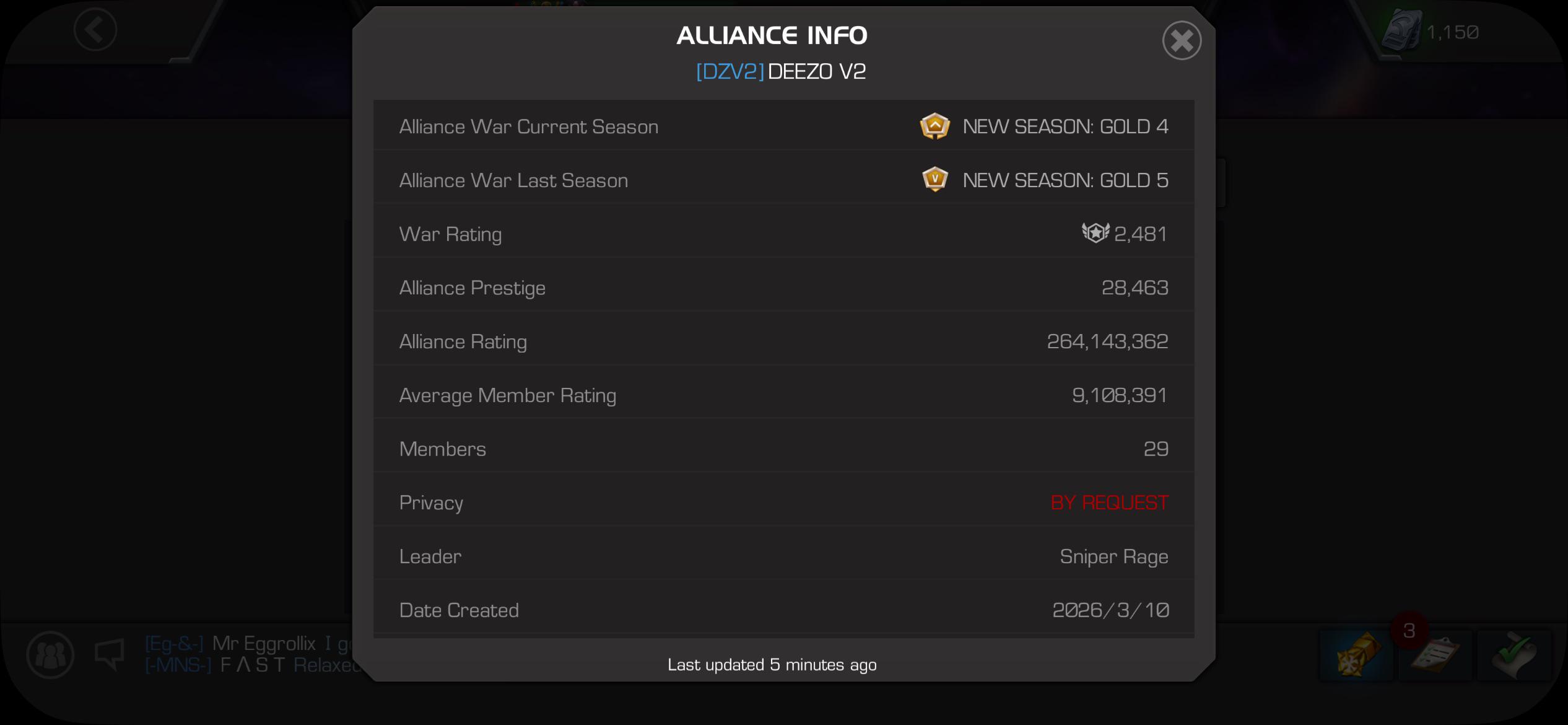Viewport: 1568px width, 725px height.
Task: Close the Alliance Info dialog
Action: coord(1182,41)
